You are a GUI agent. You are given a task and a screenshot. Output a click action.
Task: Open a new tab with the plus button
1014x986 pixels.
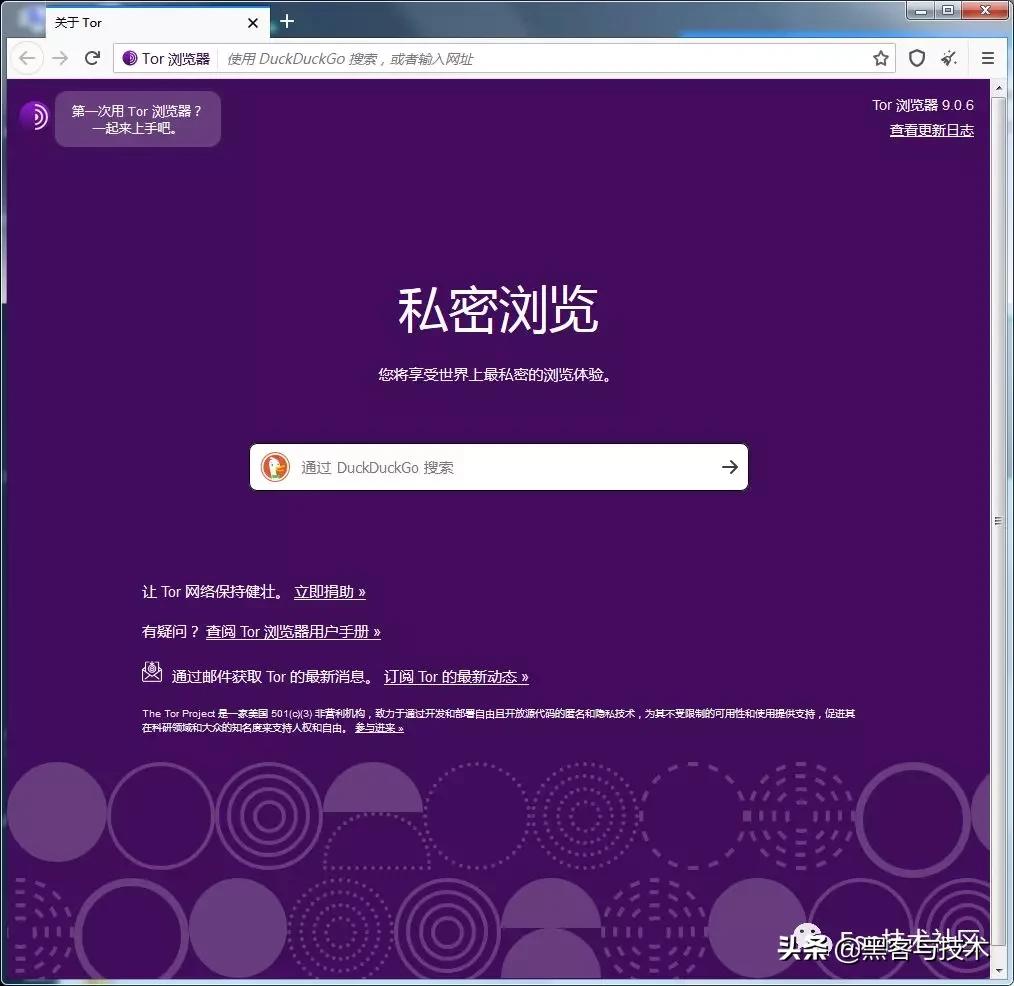click(288, 22)
